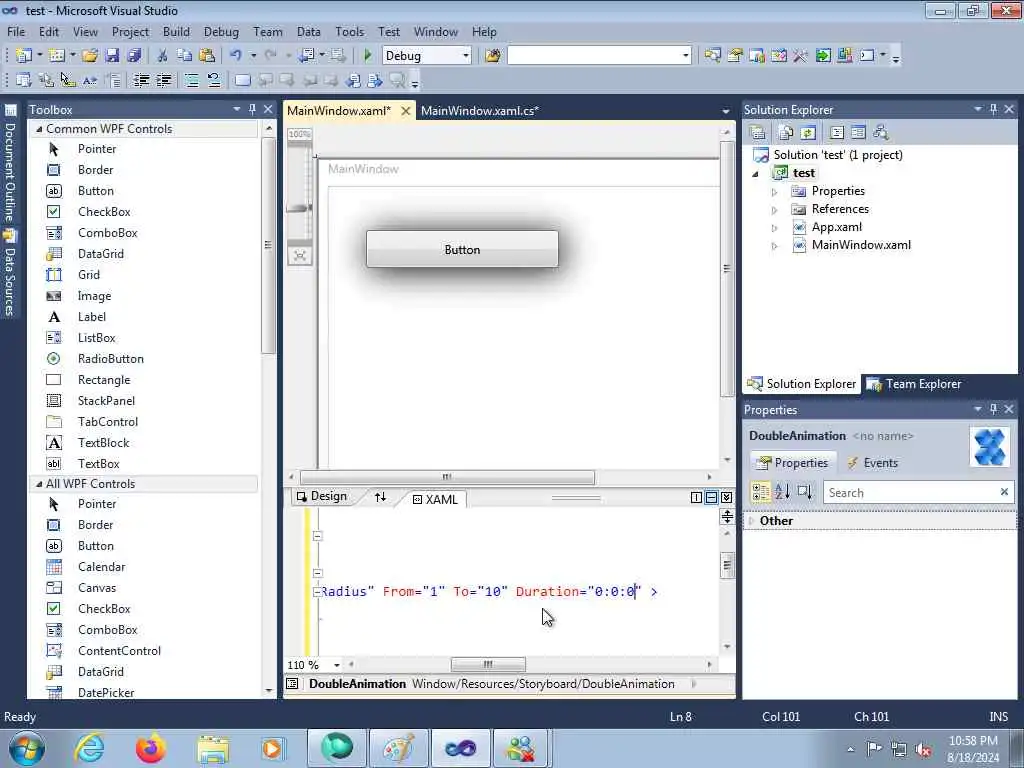Select the DataGrid control in Common WPF Controls
Image resolution: width=1024 pixels, height=768 pixels.
click(x=101, y=253)
